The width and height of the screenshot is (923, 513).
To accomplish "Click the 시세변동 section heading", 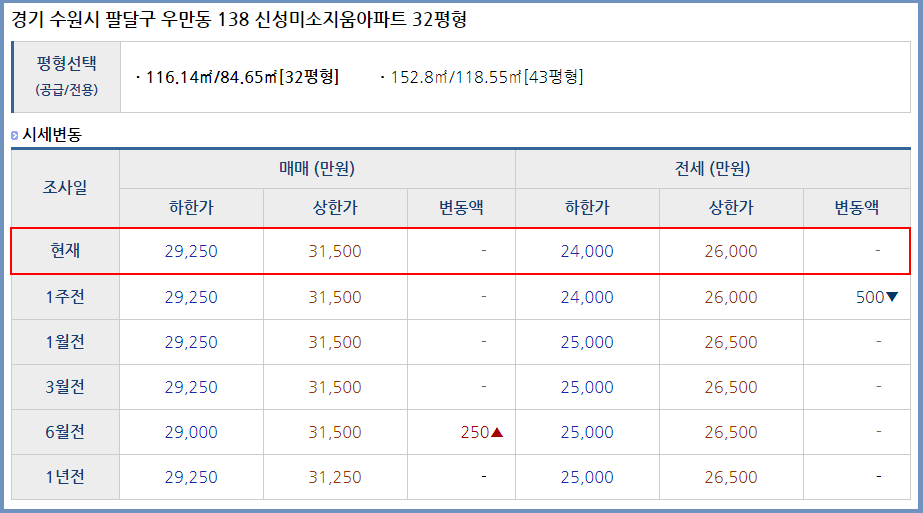I will point(52,135).
